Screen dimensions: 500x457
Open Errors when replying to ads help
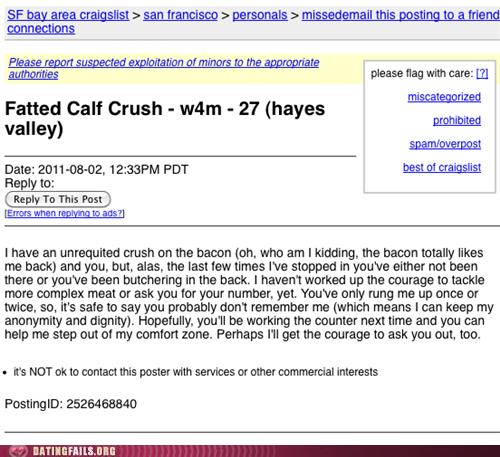tap(65, 213)
